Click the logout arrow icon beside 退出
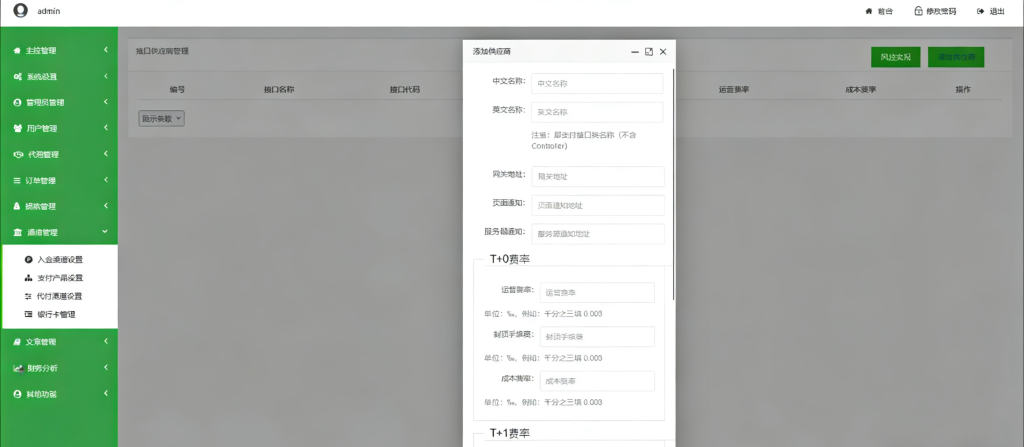This screenshot has width=1024, height=447. [x=981, y=11]
